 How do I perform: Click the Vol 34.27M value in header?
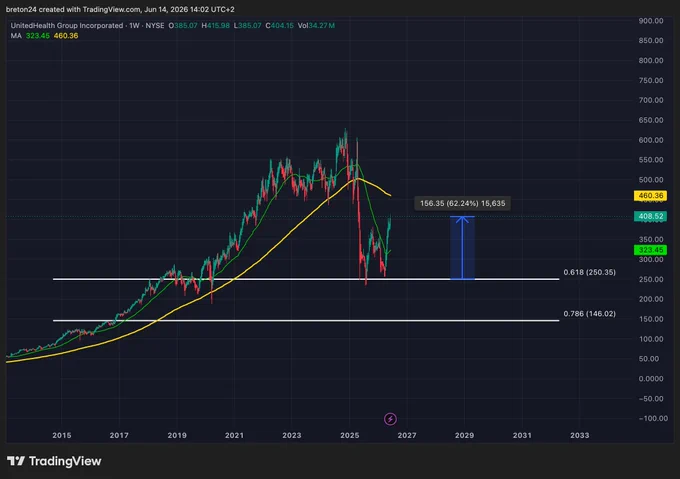[316, 26]
